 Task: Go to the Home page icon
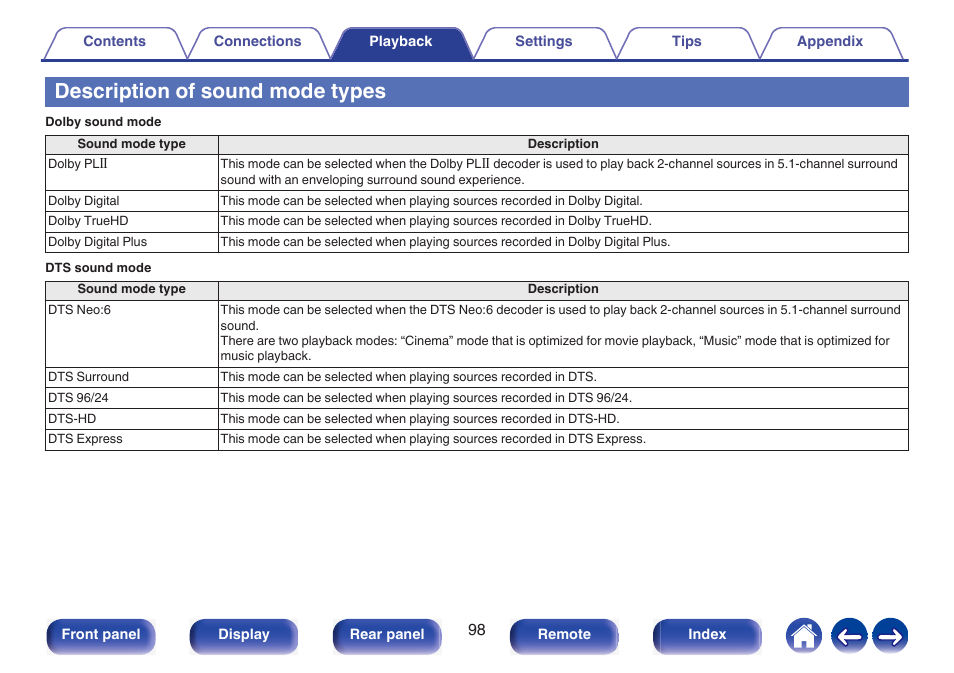803,636
